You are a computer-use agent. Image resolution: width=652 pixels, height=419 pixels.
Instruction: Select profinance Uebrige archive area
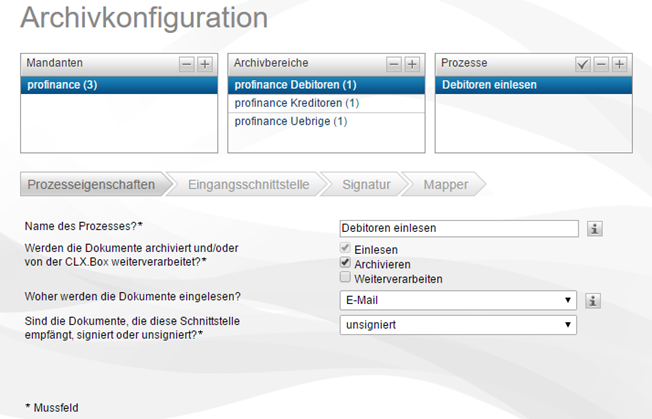(x=290, y=122)
